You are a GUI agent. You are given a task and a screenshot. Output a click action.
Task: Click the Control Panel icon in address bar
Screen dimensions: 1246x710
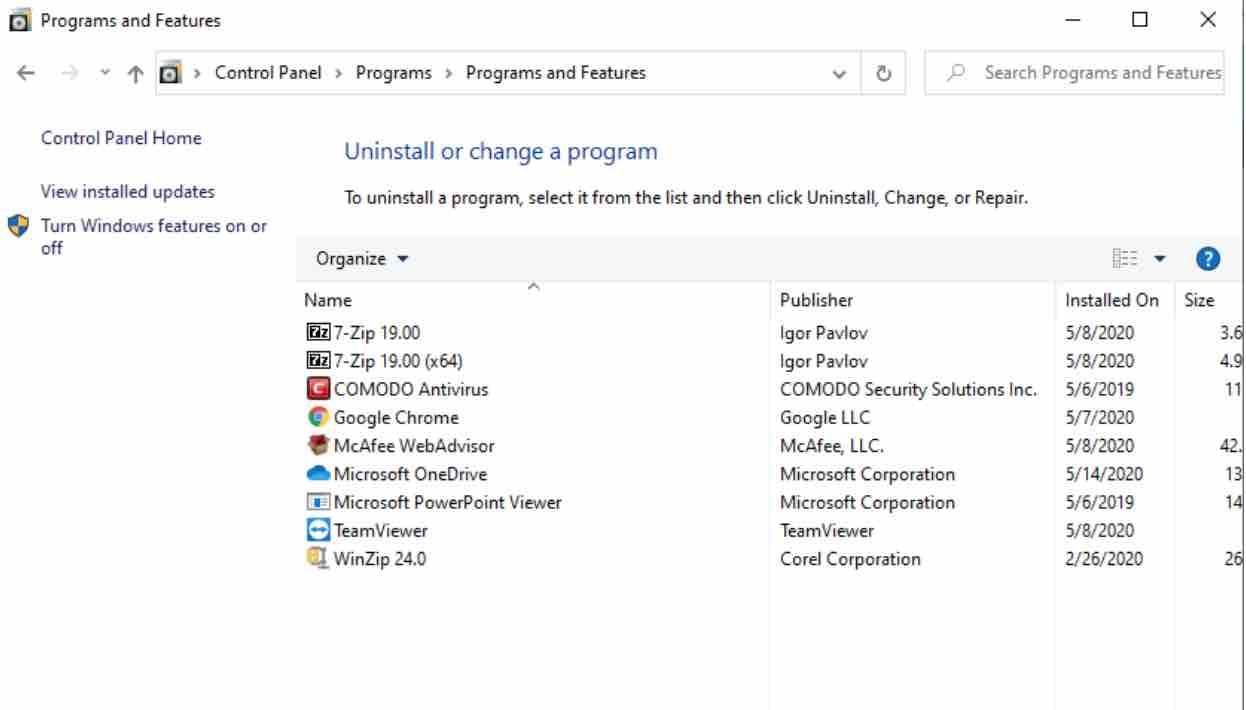(x=172, y=73)
